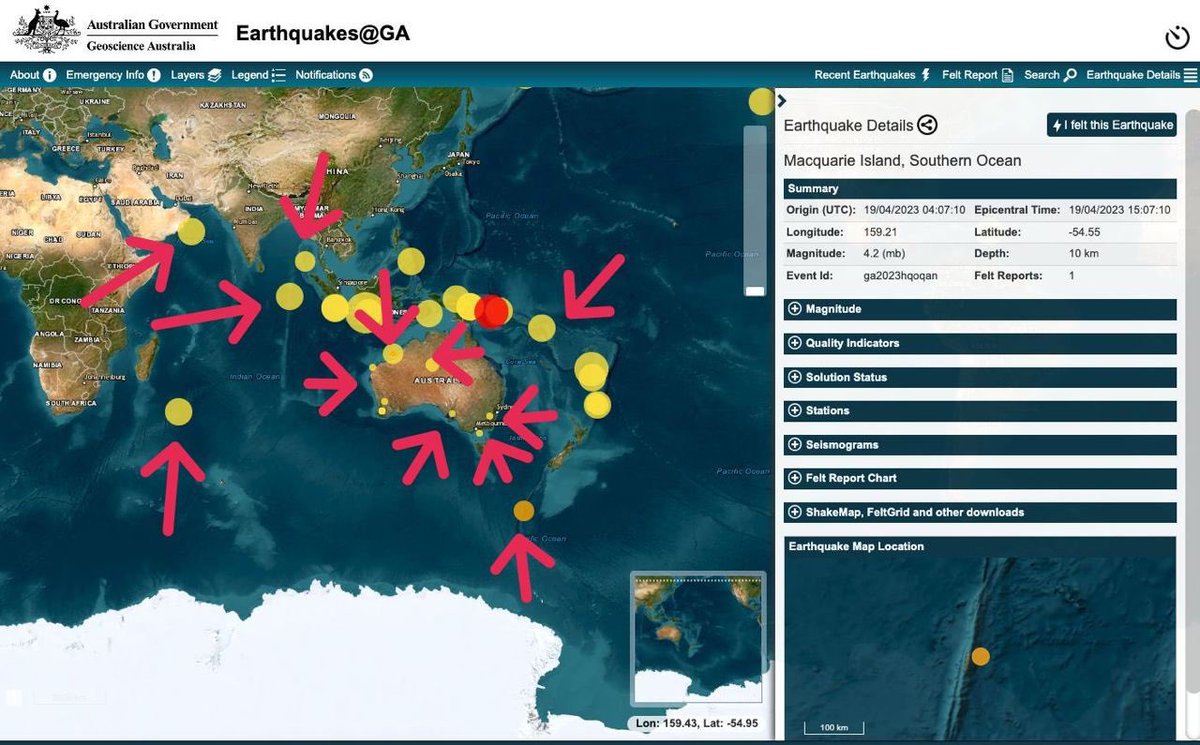Image resolution: width=1200 pixels, height=745 pixels.
Task: Expand the Felt Report Chart section
Action: tap(980, 479)
